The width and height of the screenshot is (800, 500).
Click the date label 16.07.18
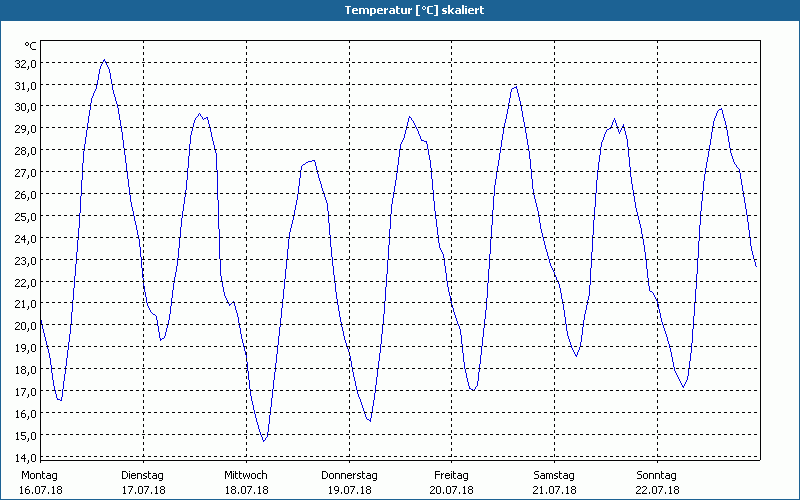(41, 490)
